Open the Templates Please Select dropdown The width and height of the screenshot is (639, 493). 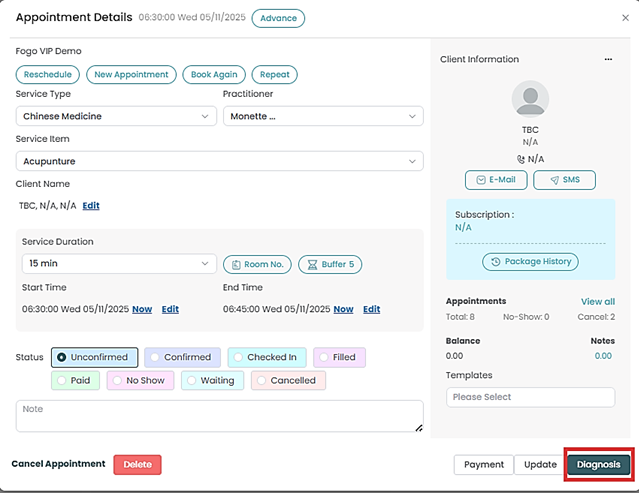530,397
